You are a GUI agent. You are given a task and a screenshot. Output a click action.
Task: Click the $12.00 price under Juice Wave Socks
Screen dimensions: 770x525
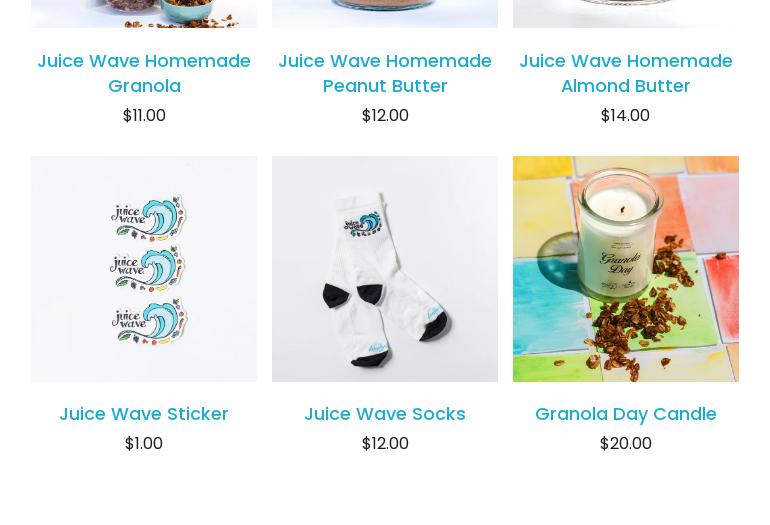pyautogui.click(x=385, y=443)
